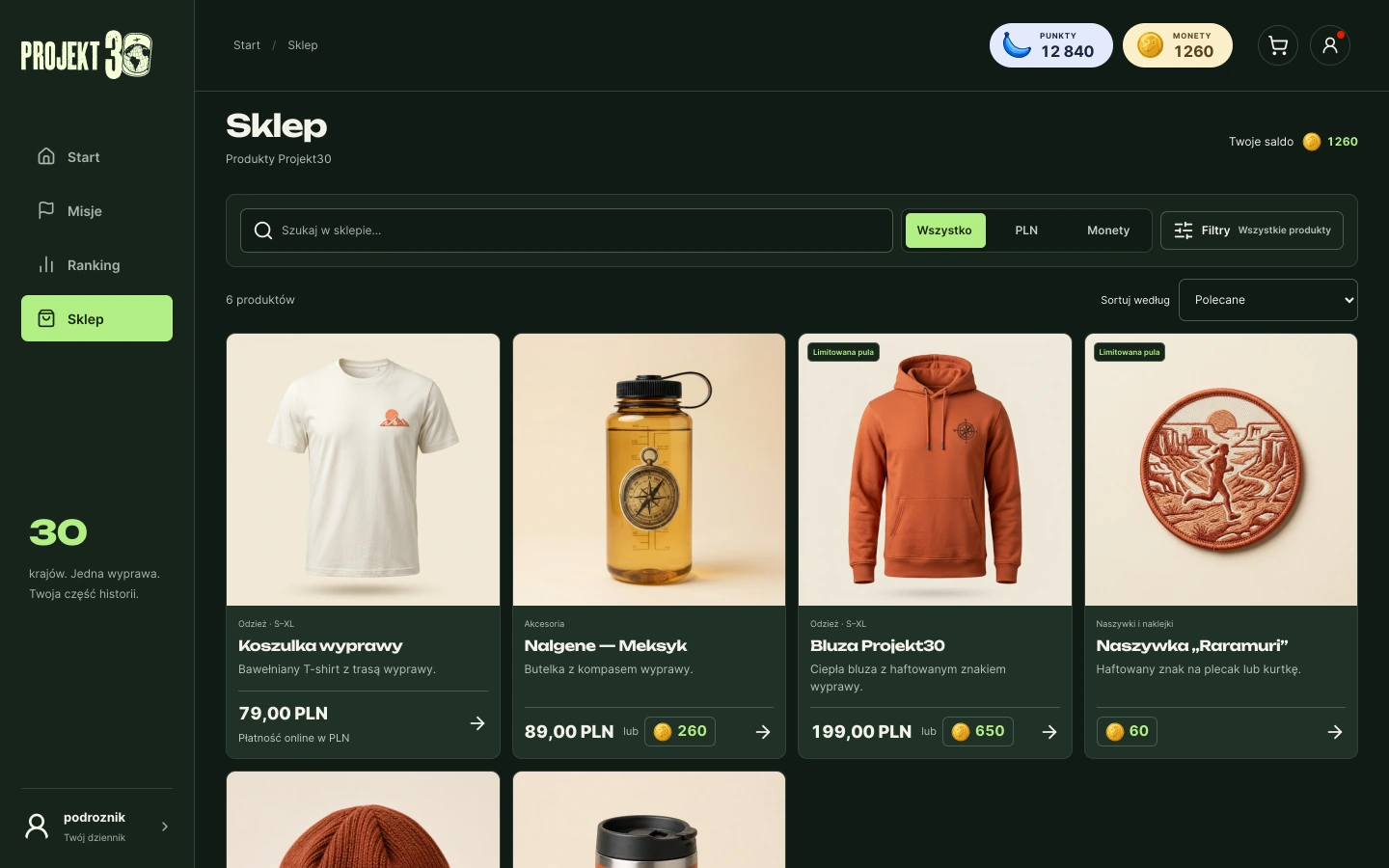Click the 6 produktów count
Screen dimensions: 1389x868
[260, 300]
